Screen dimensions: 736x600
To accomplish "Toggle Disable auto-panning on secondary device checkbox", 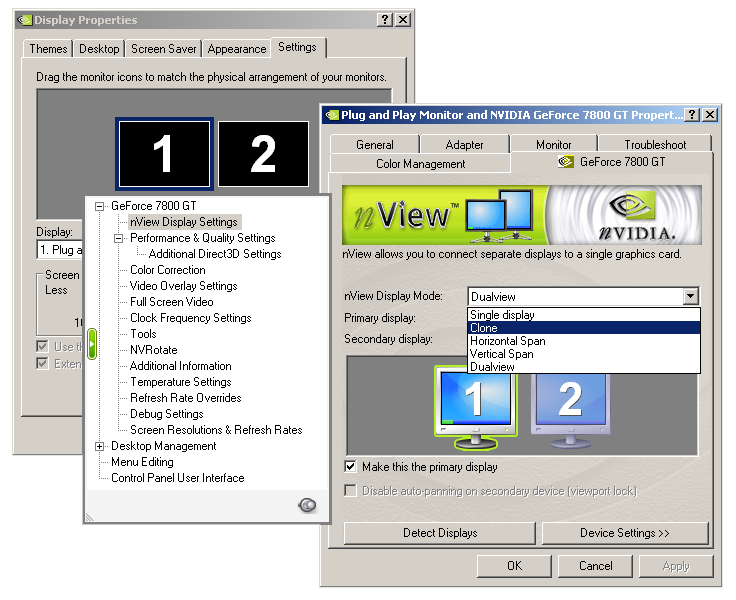I will pos(350,491).
